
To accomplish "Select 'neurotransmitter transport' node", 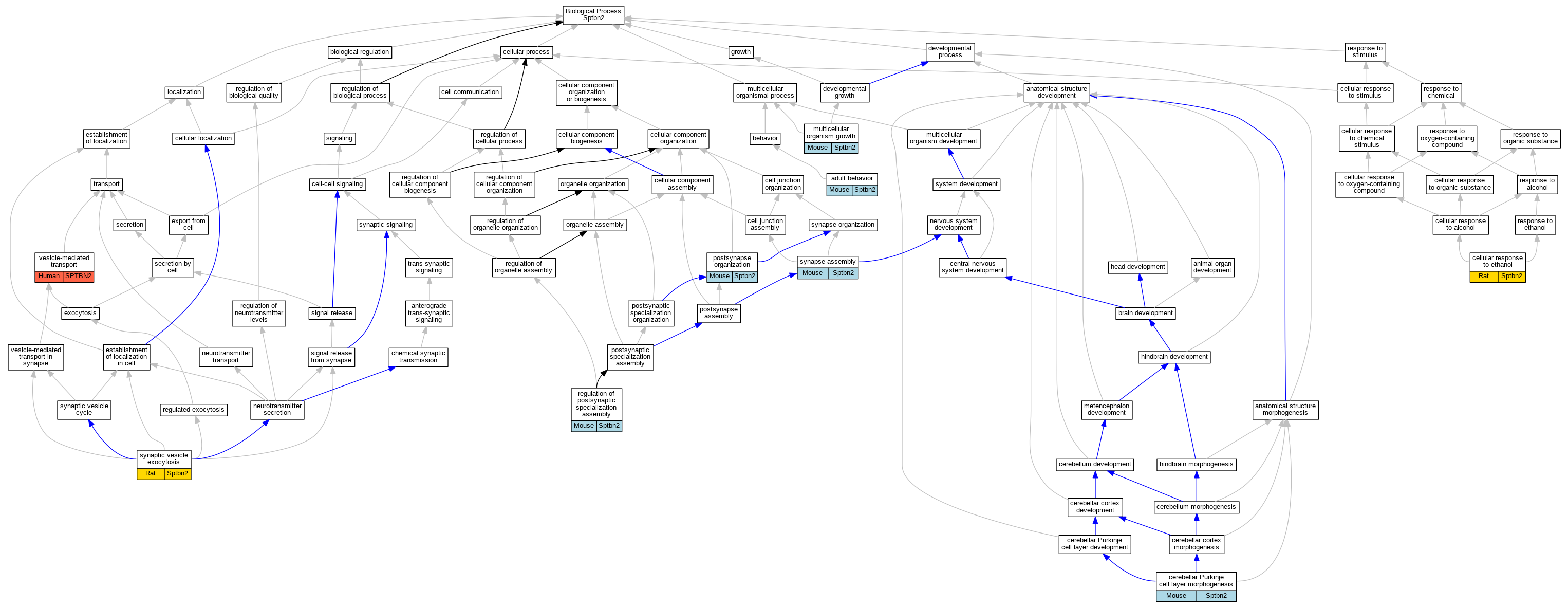I will (226, 357).
